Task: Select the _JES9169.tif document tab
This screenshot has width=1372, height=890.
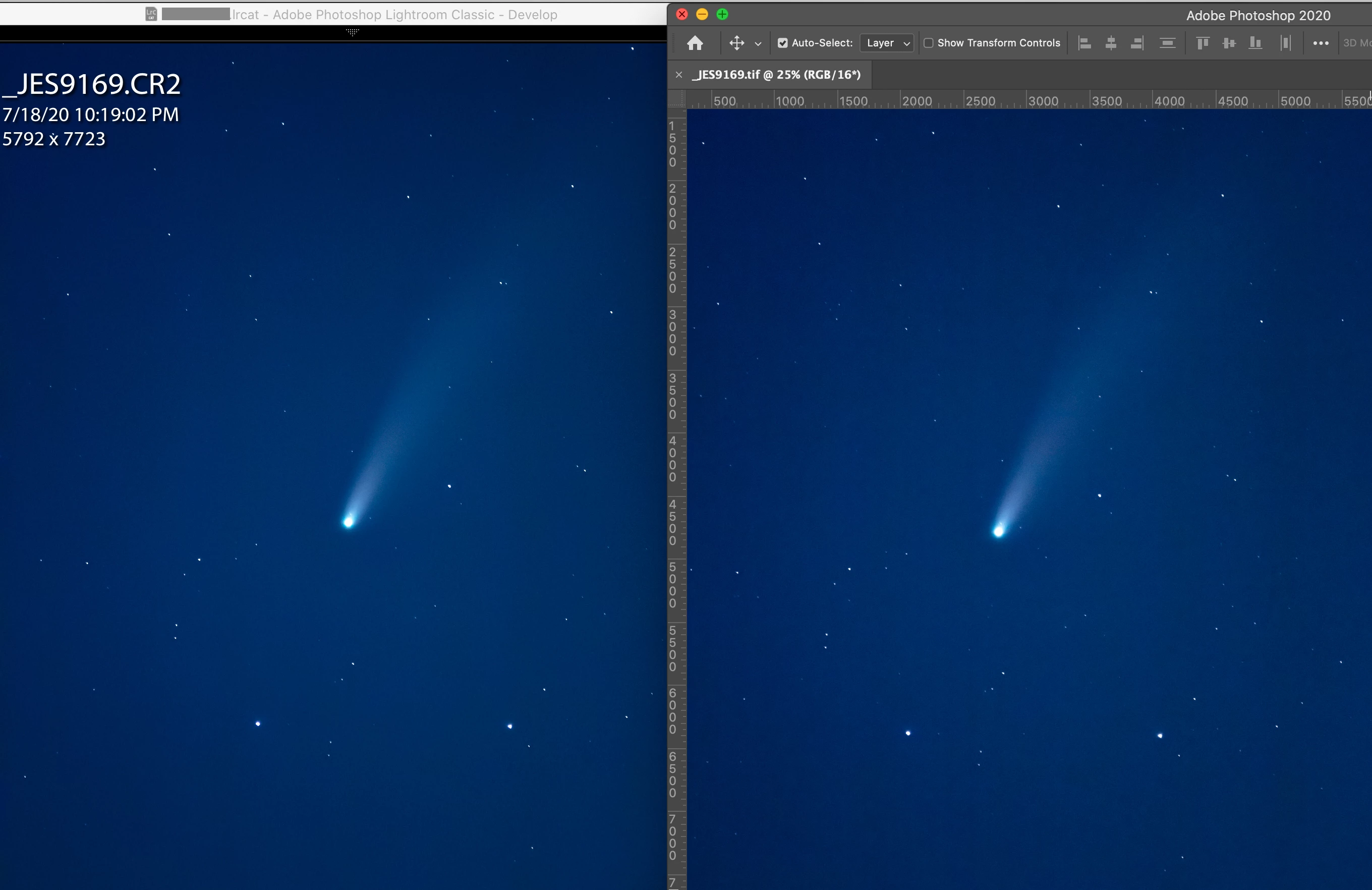Action: (776, 74)
